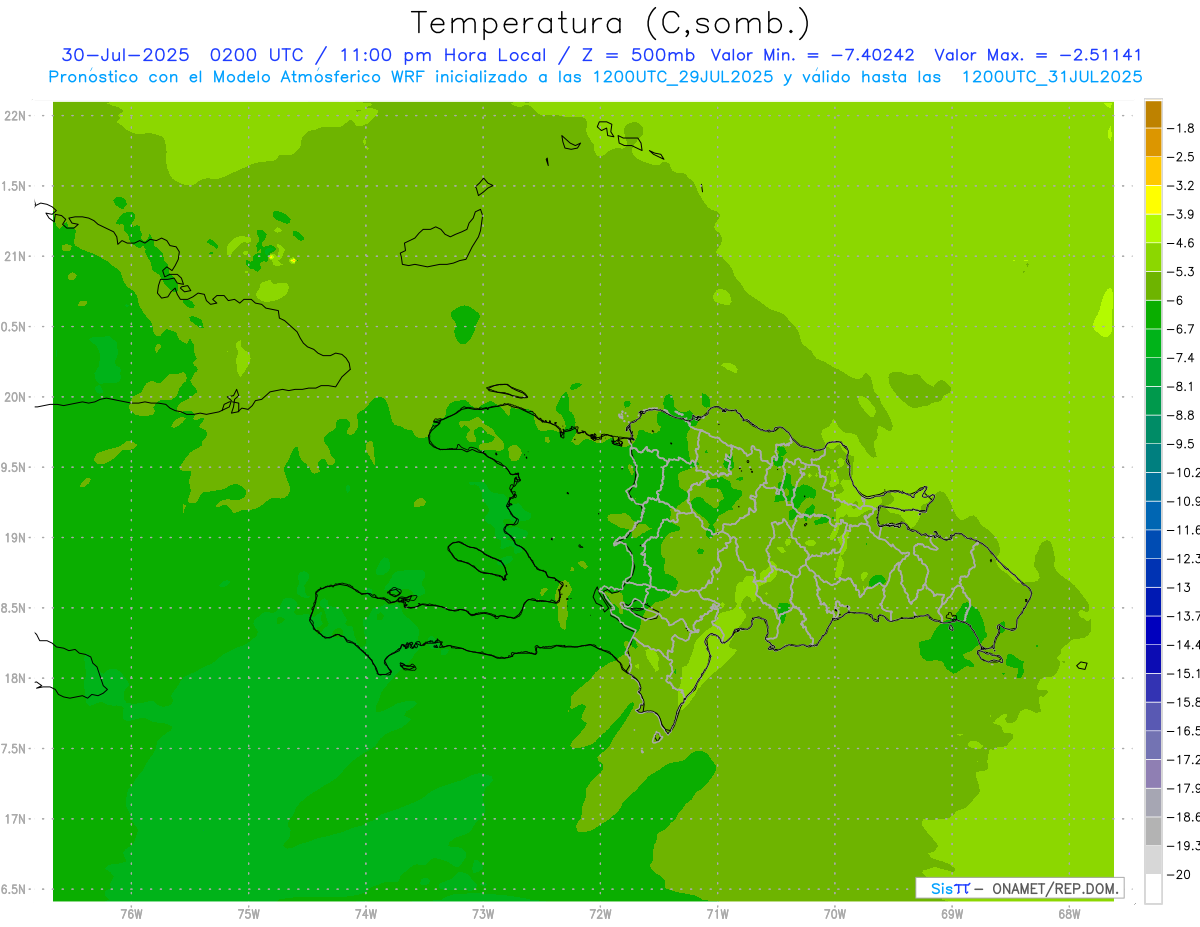Image resolution: width=1200 pixels, height=927 pixels.
Task: Pick the lime swatch between -3.9 and -4.6
Action: (x=1153, y=228)
